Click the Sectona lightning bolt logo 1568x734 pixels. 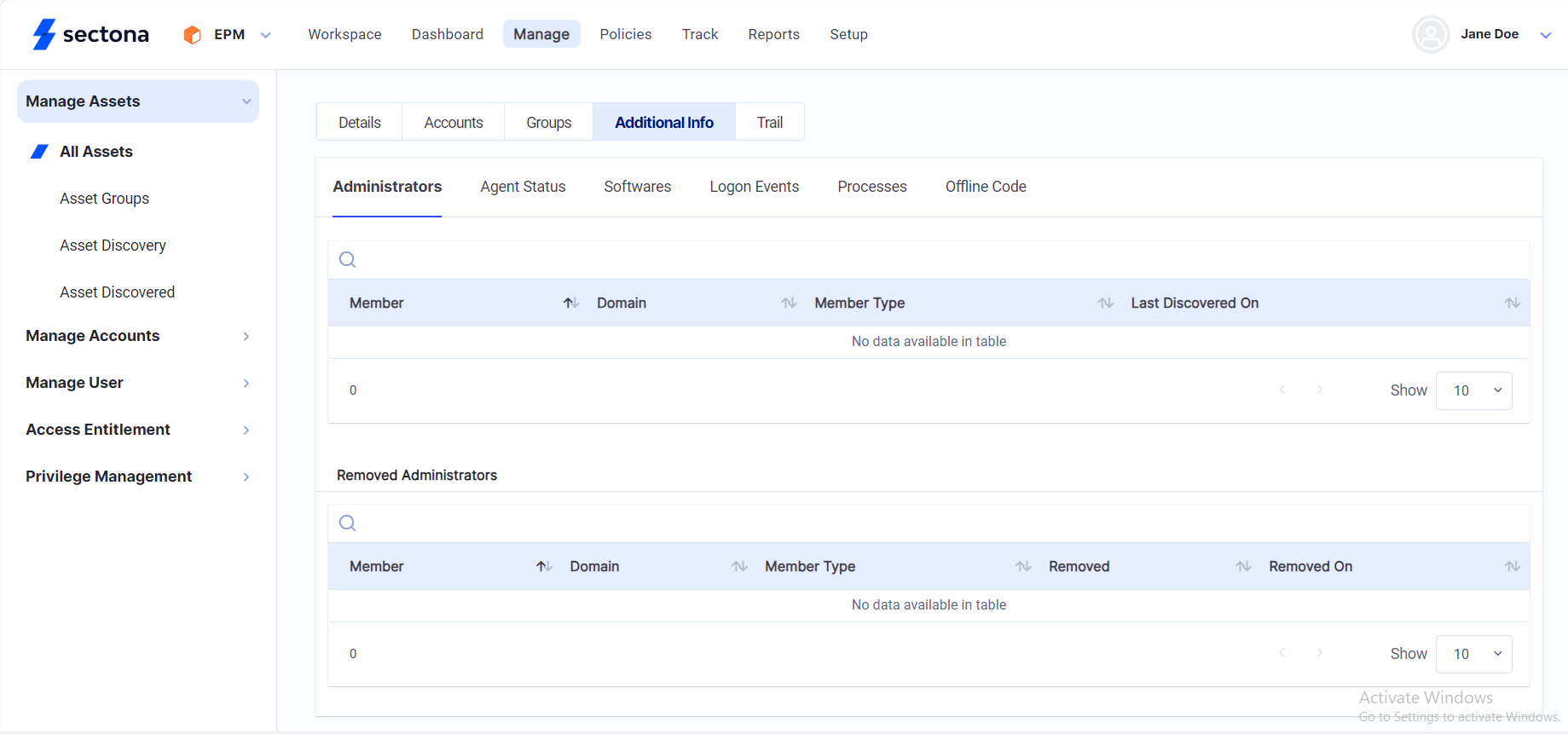pyautogui.click(x=43, y=34)
